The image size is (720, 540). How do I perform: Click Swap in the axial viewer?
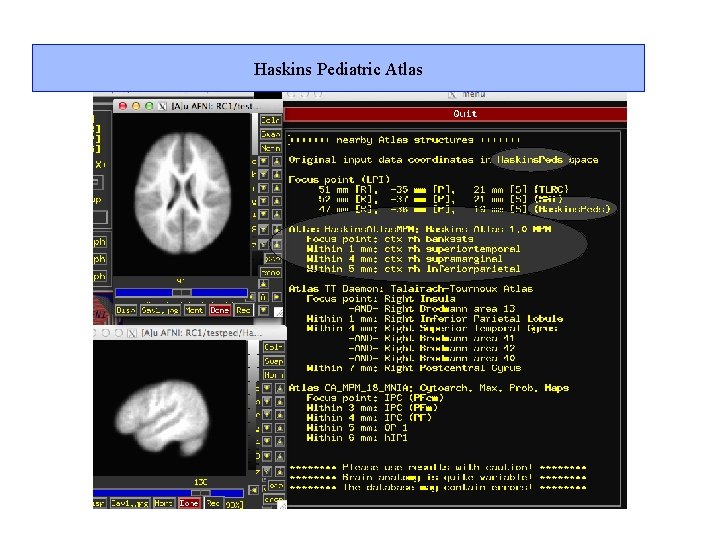tap(270, 134)
